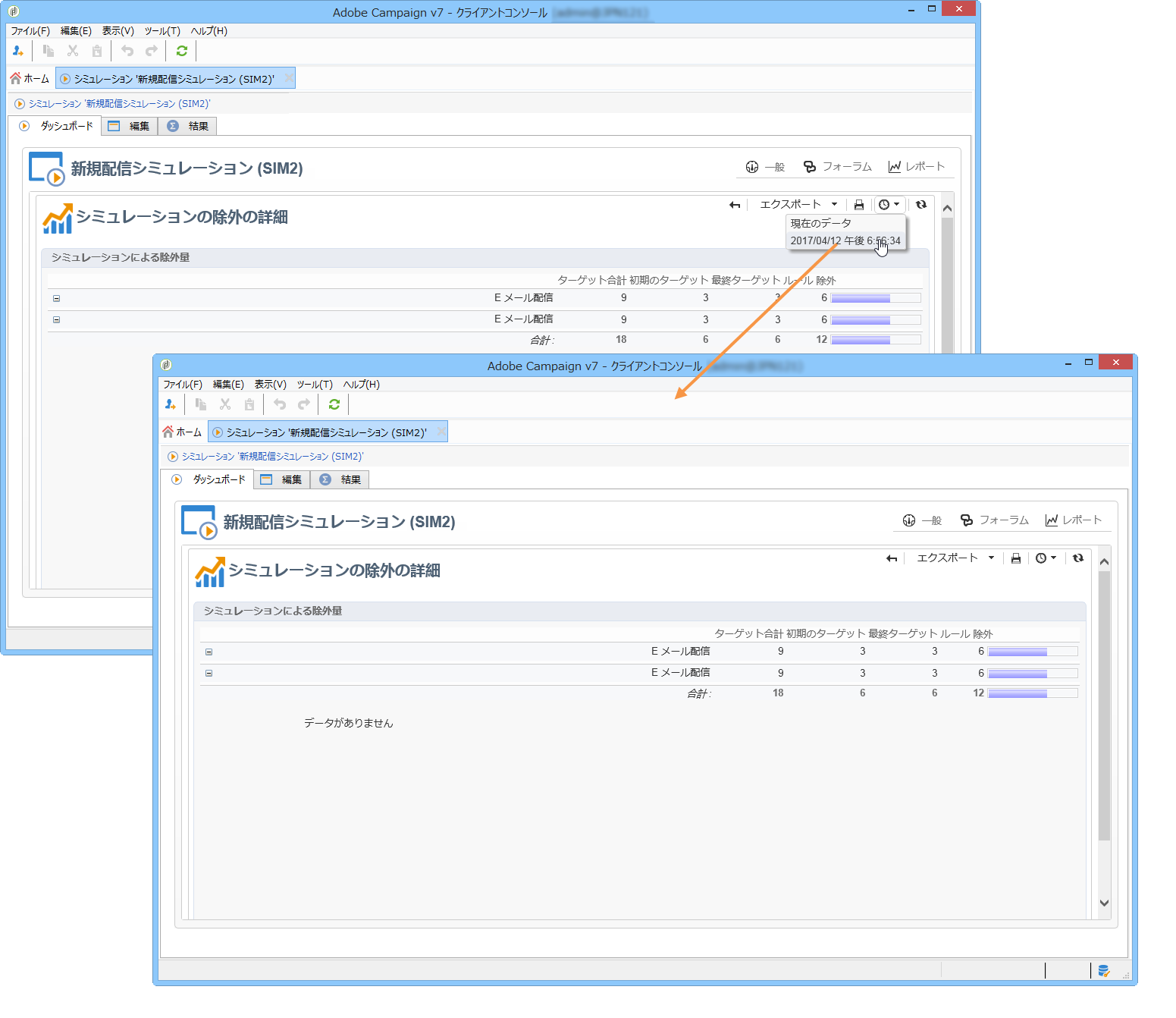Image resolution: width=1176 pixels, height=1018 pixels.
Task: Select the 編集 tab in back window
Action: coord(130,126)
